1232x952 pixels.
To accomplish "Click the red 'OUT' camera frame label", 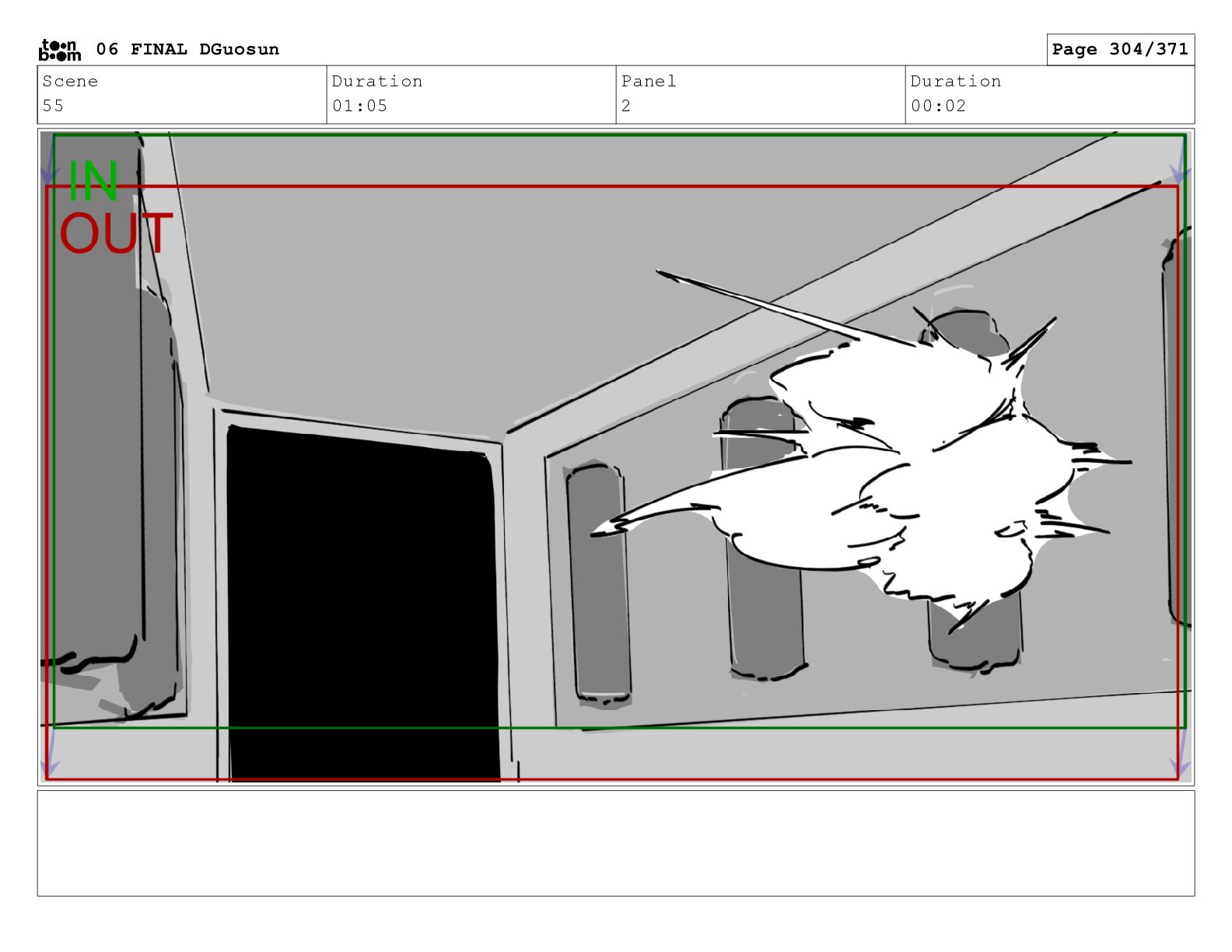I will (116, 233).
